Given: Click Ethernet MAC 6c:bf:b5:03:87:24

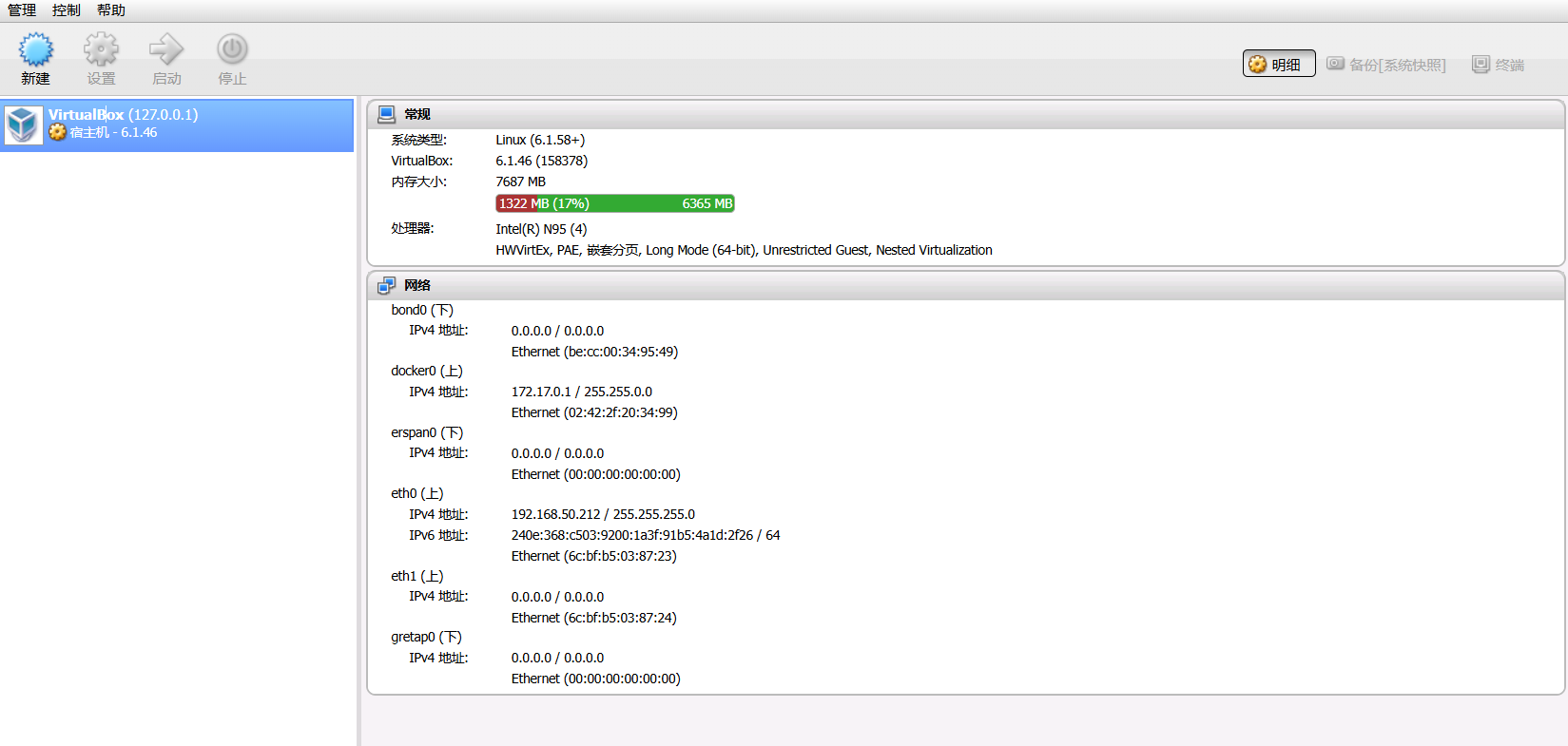Looking at the screenshot, I should point(594,618).
